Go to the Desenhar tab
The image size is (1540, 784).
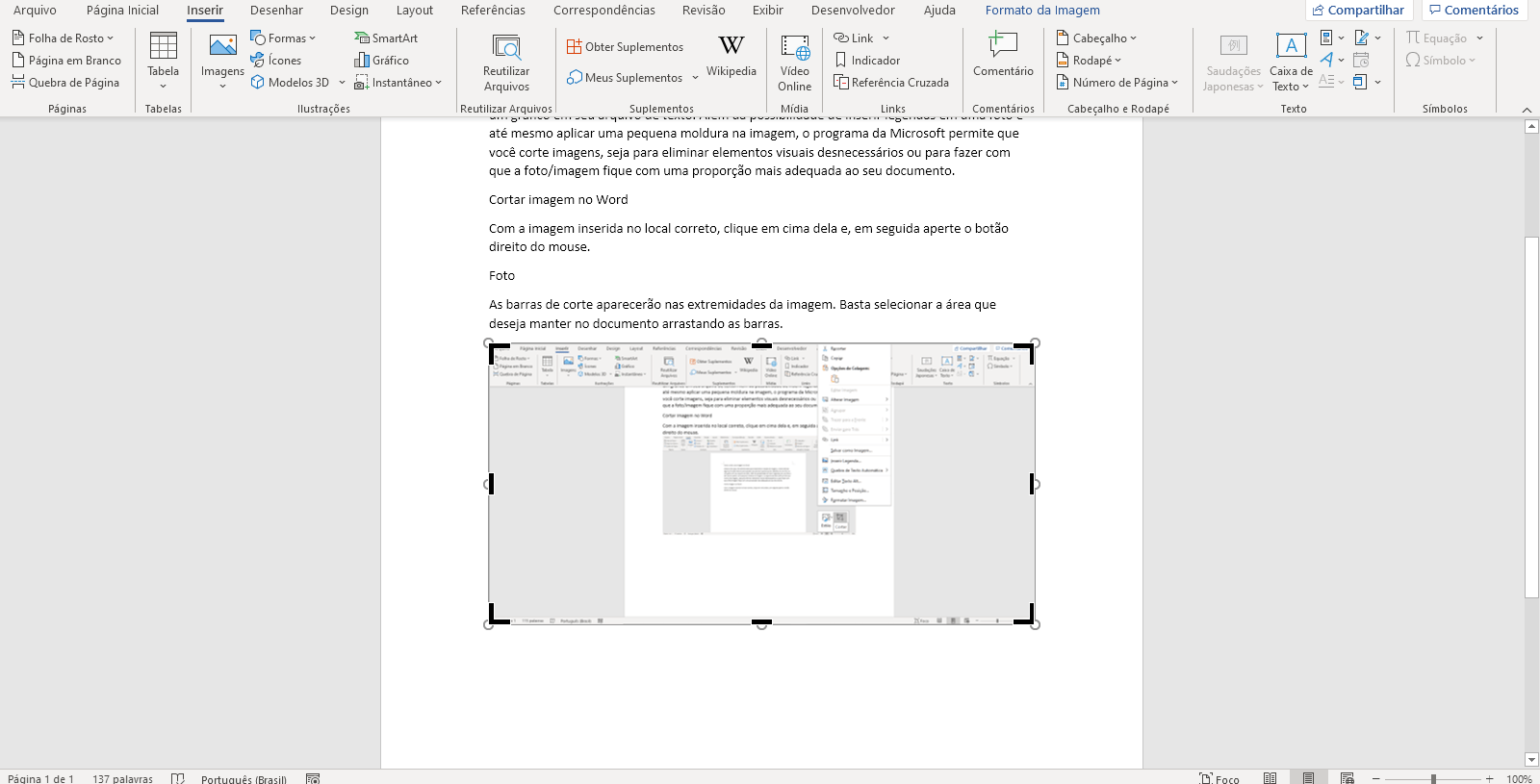[x=276, y=11]
